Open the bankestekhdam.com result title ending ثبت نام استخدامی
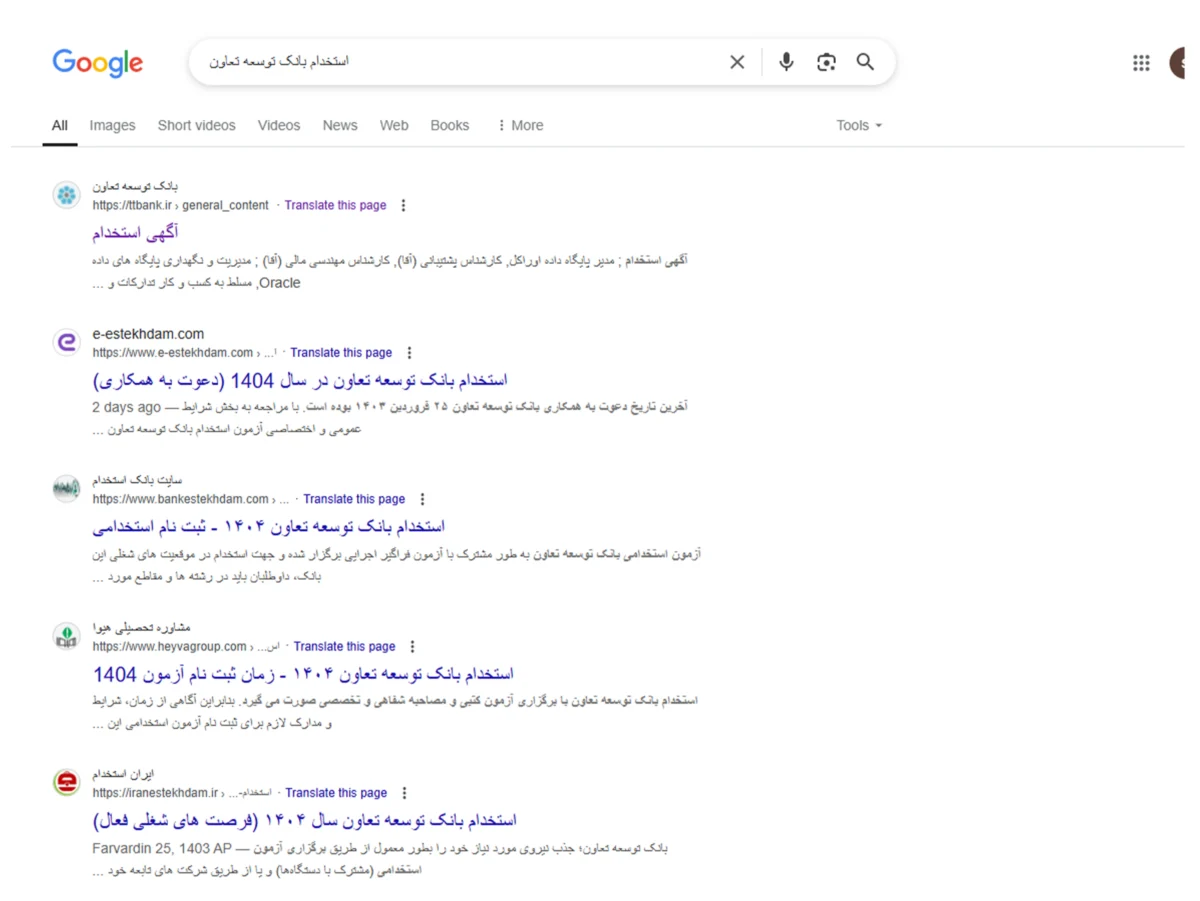This screenshot has height=901, width=1200. pos(269,526)
